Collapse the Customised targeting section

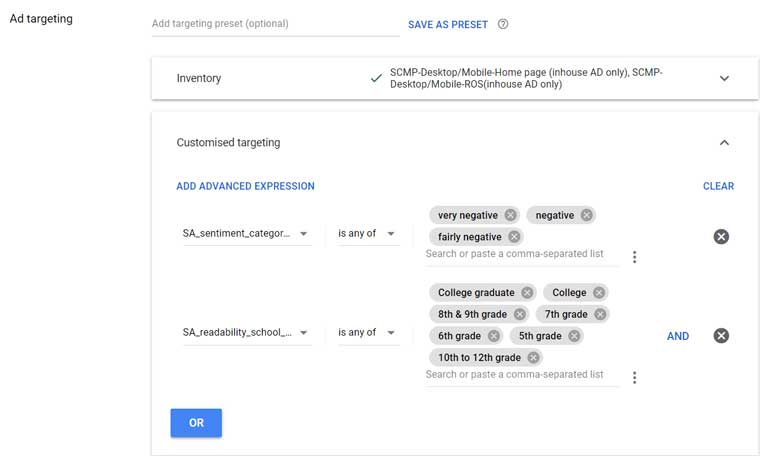point(724,142)
